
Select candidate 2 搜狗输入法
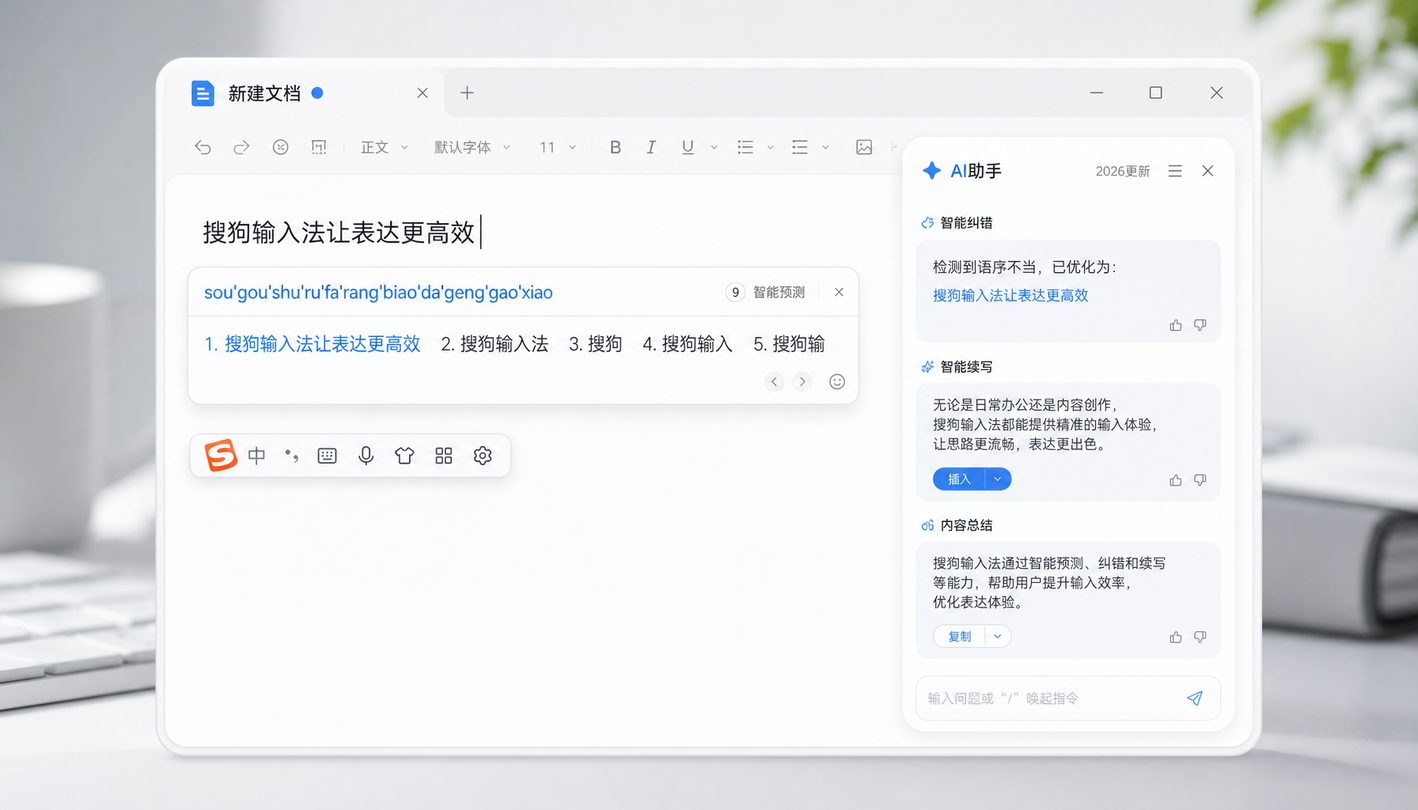coord(494,344)
